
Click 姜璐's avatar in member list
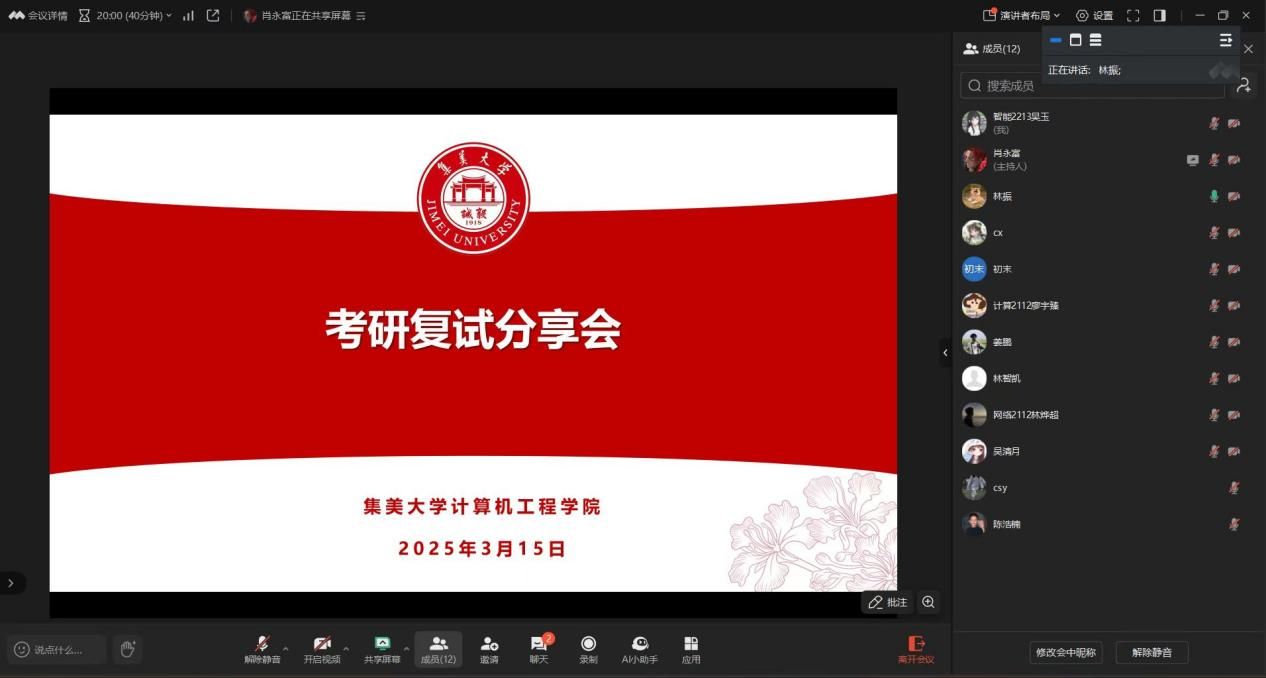(974, 342)
